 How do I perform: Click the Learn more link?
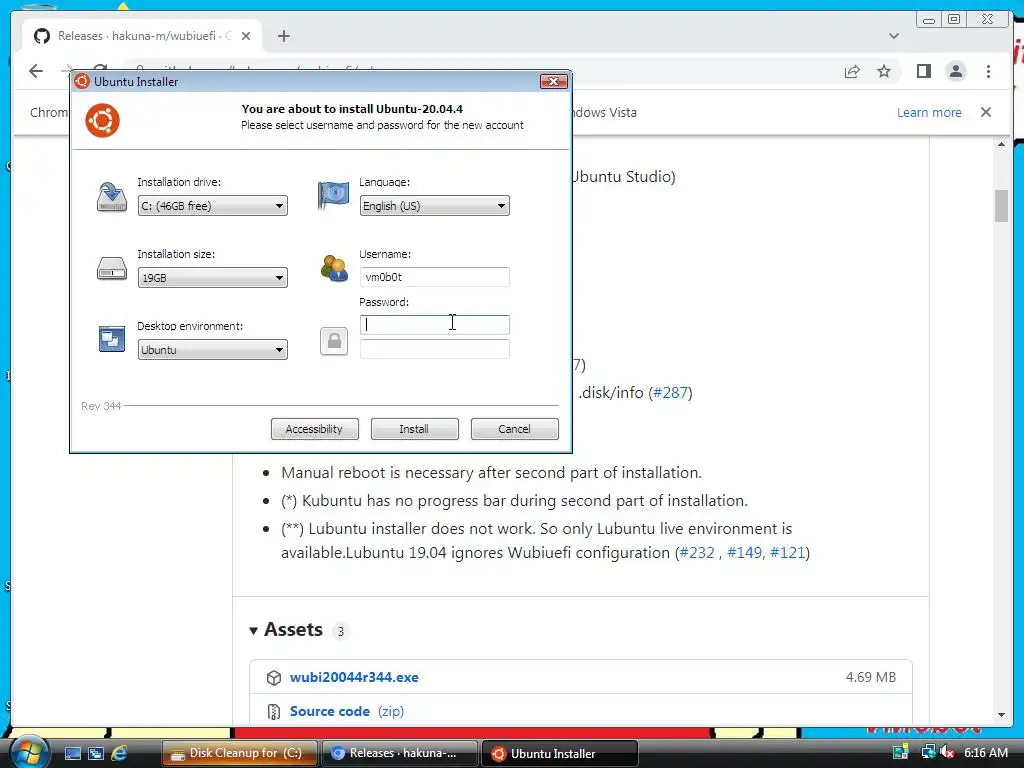(929, 112)
